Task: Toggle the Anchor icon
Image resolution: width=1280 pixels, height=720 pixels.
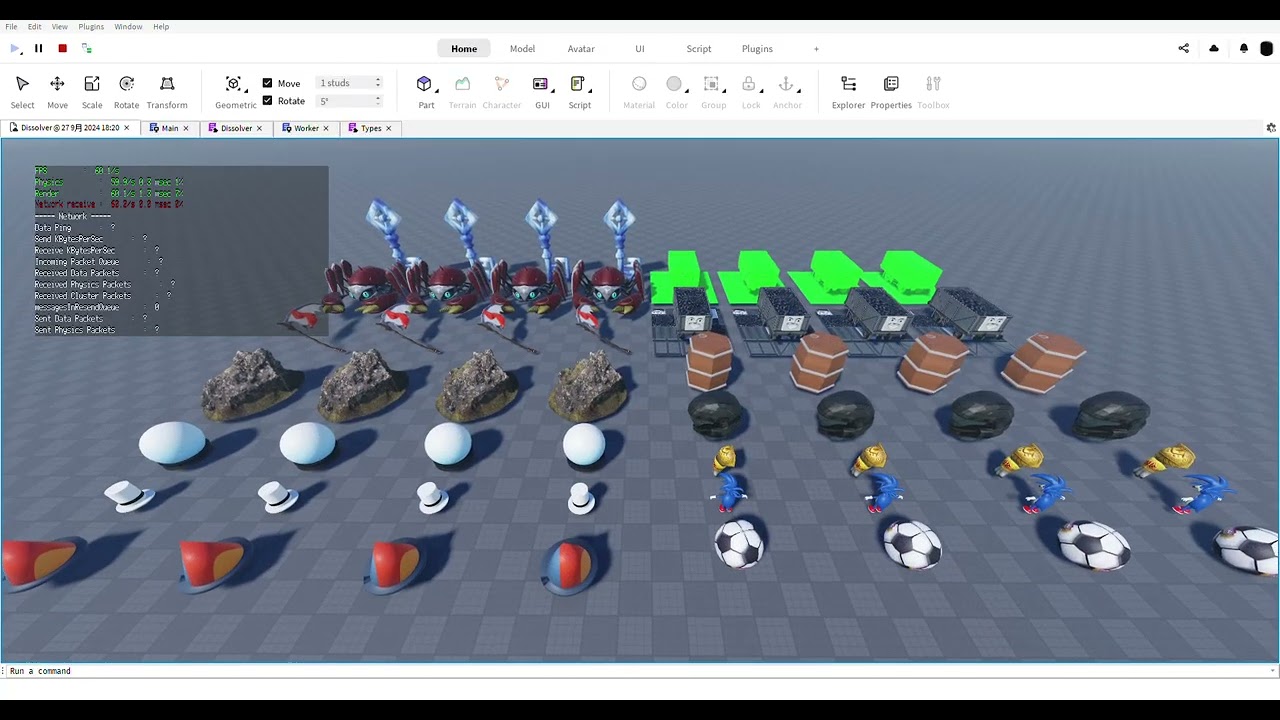Action: click(x=786, y=84)
